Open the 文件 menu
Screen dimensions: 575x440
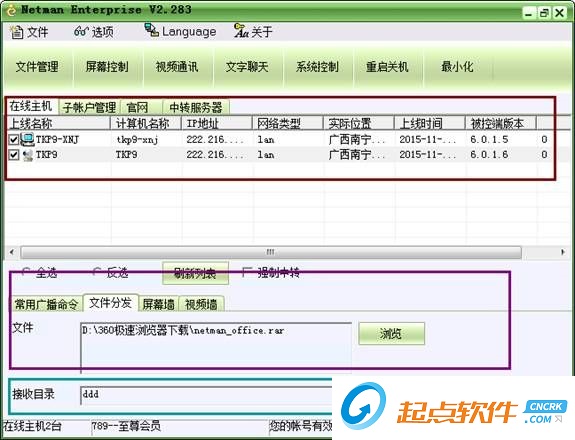click(29, 32)
